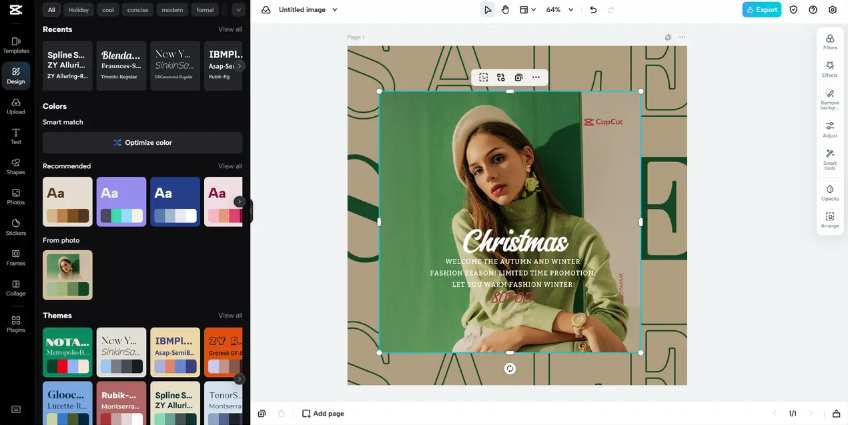Image resolution: width=848 pixels, height=425 pixels.
Task: Open the Photos panel
Action: (x=16, y=197)
